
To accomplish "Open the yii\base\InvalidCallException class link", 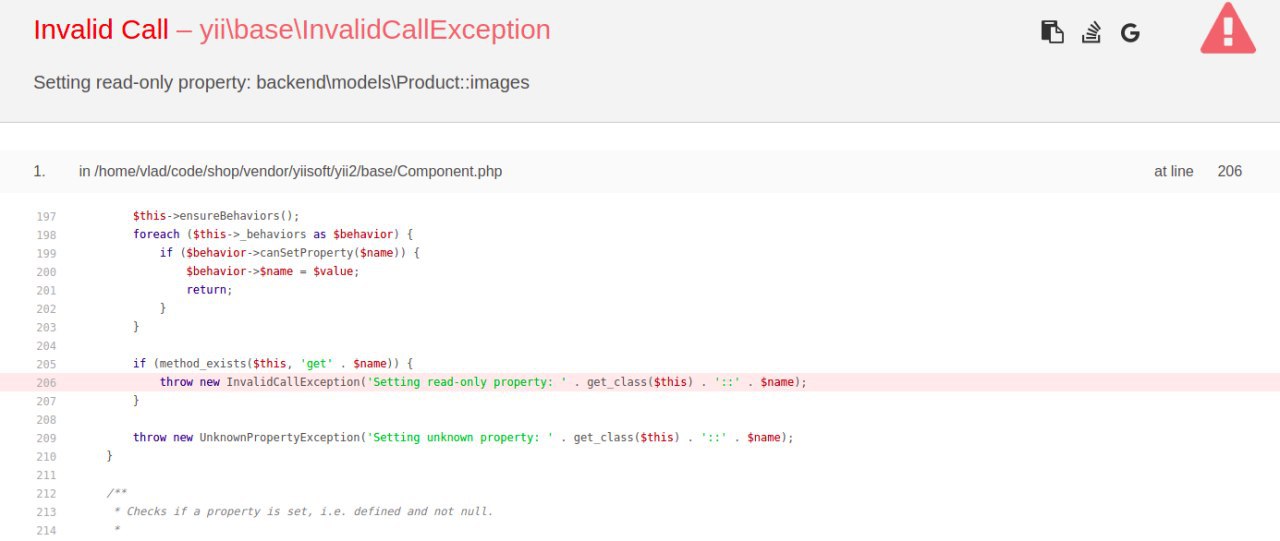I will (x=375, y=30).
